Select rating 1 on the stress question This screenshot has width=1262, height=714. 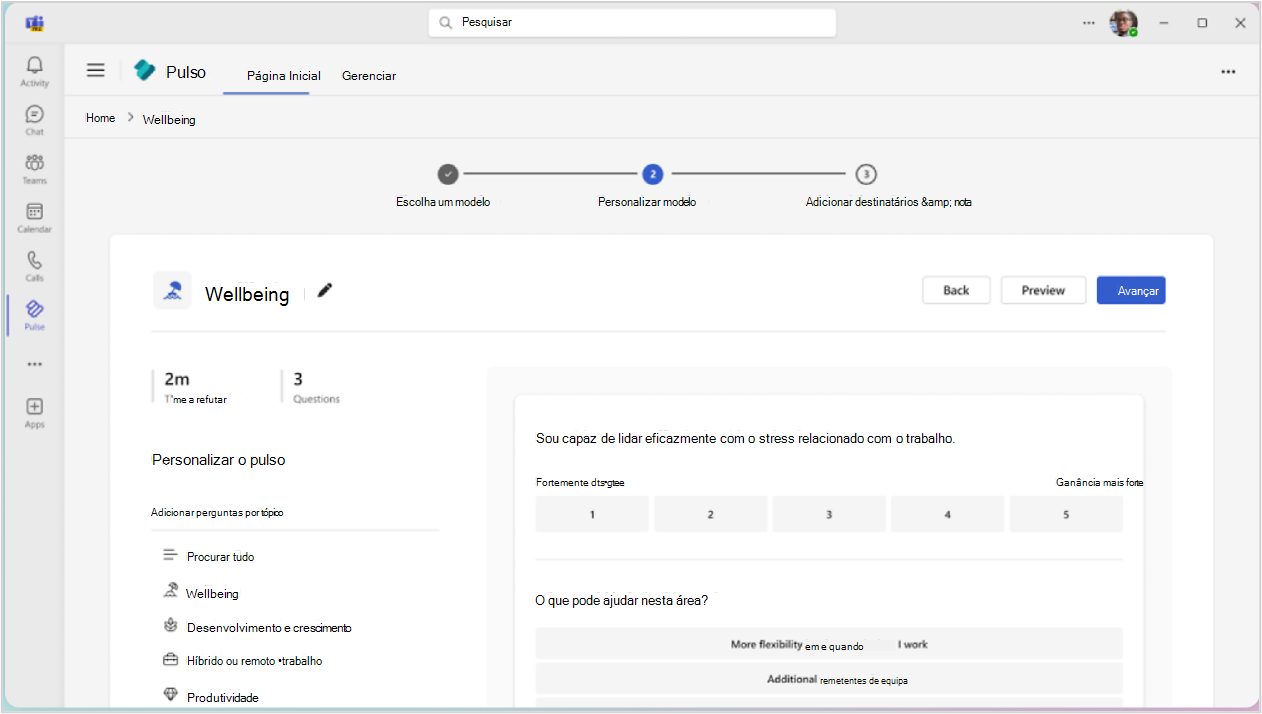click(592, 514)
